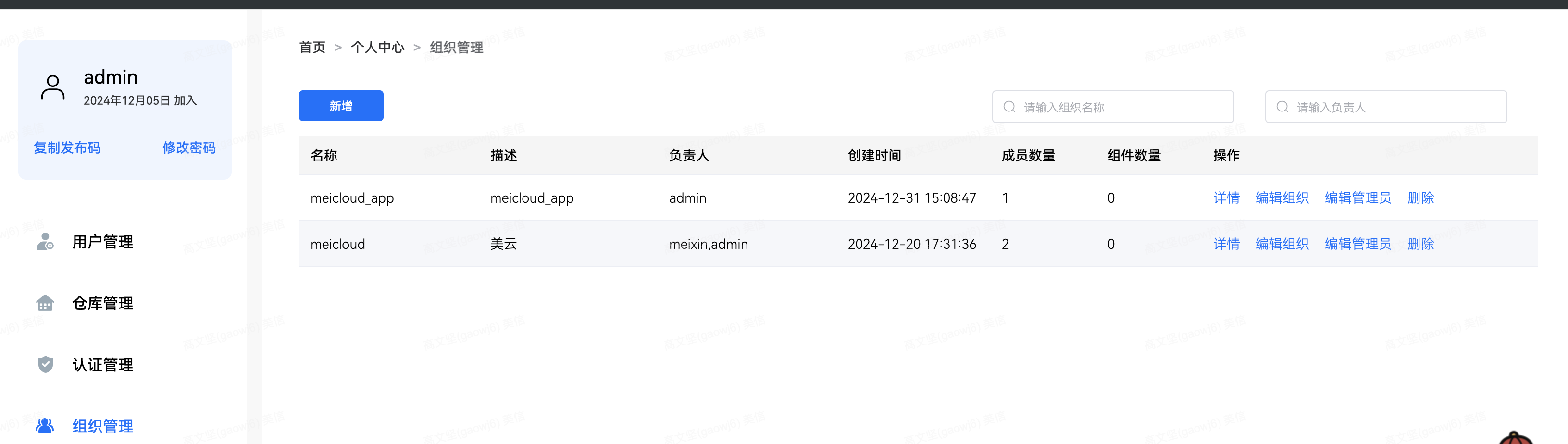Open 详情 for meicloud_app
The height and width of the screenshot is (444, 1568).
pyautogui.click(x=1226, y=197)
